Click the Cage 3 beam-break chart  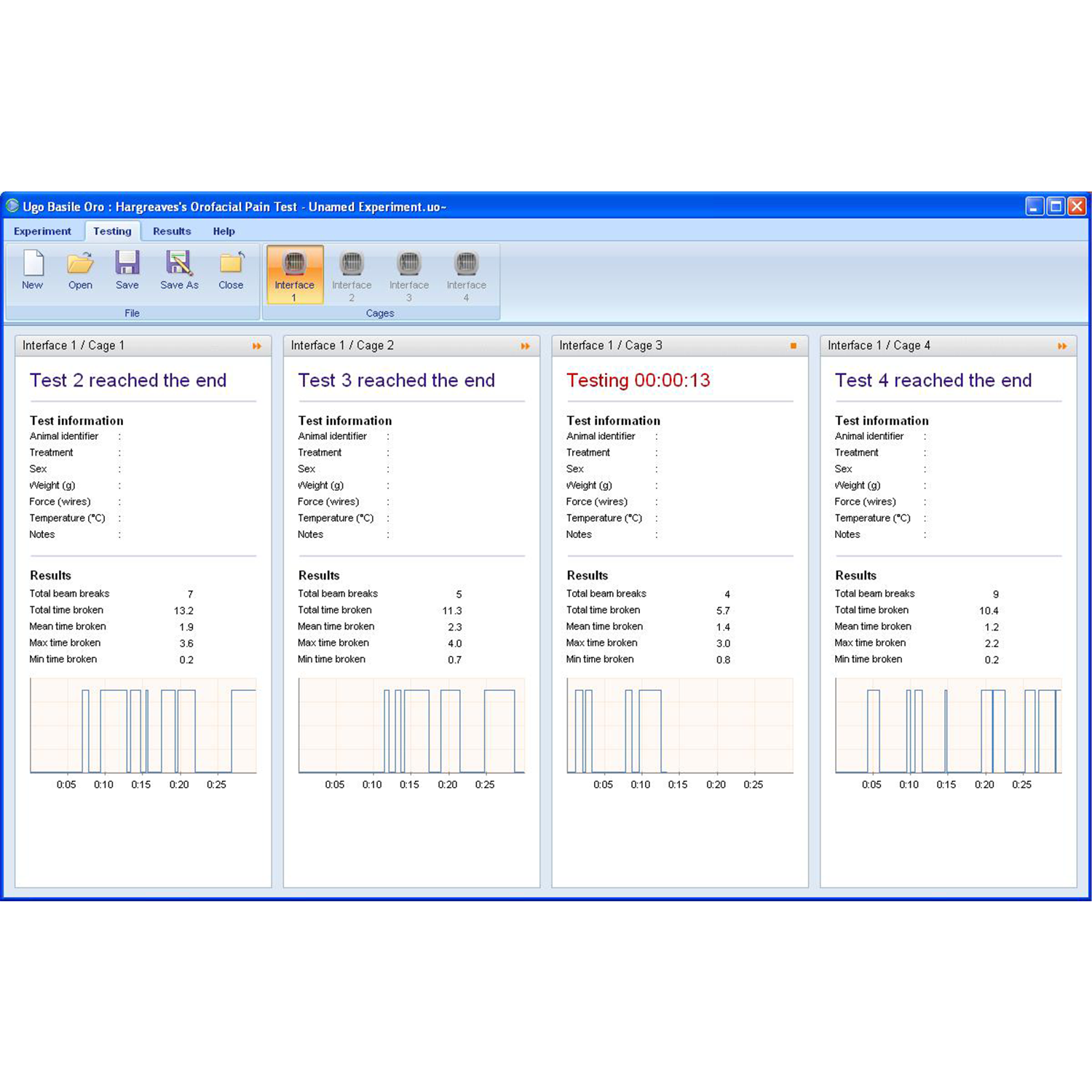coord(679,726)
